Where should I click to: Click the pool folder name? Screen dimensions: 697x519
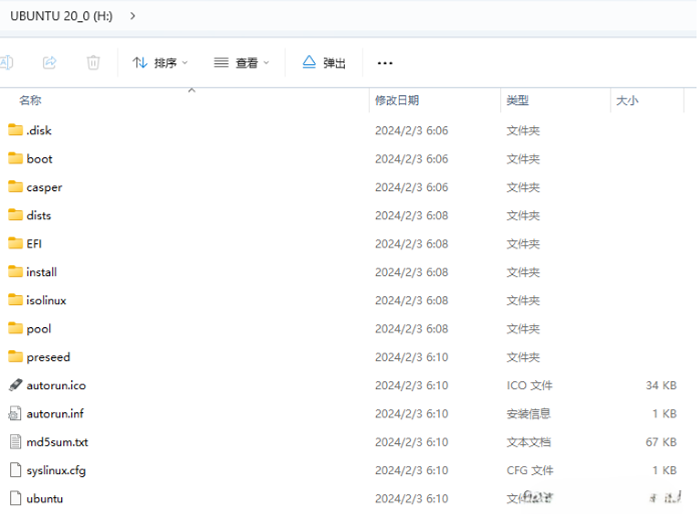click(39, 329)
